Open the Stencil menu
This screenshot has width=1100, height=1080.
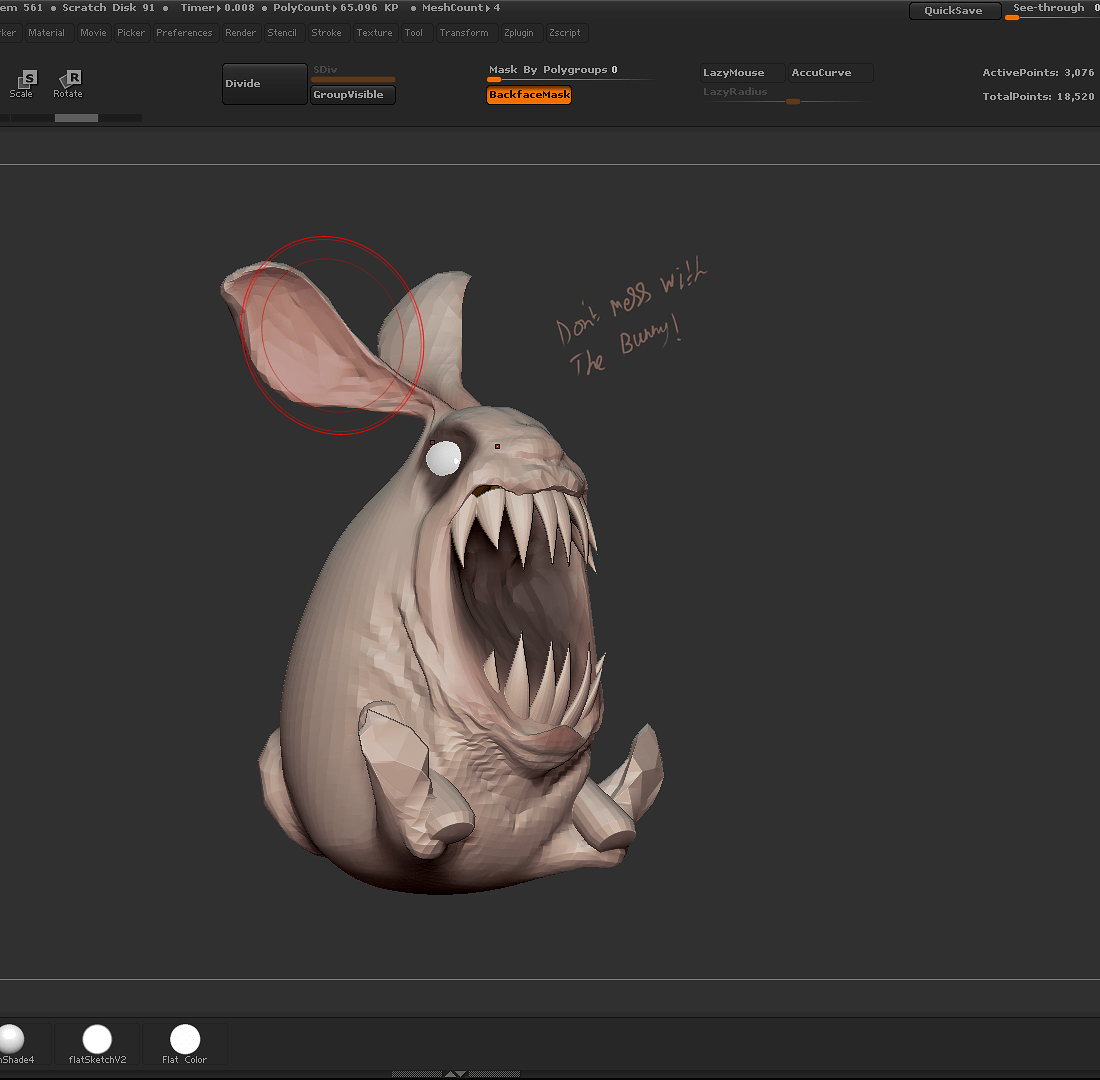point(282,33)
